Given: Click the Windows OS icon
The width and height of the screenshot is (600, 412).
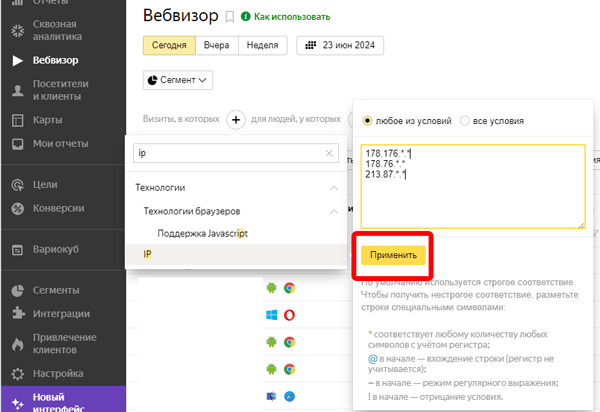Looking at the screenshot, I should click(x=271, y=315).
